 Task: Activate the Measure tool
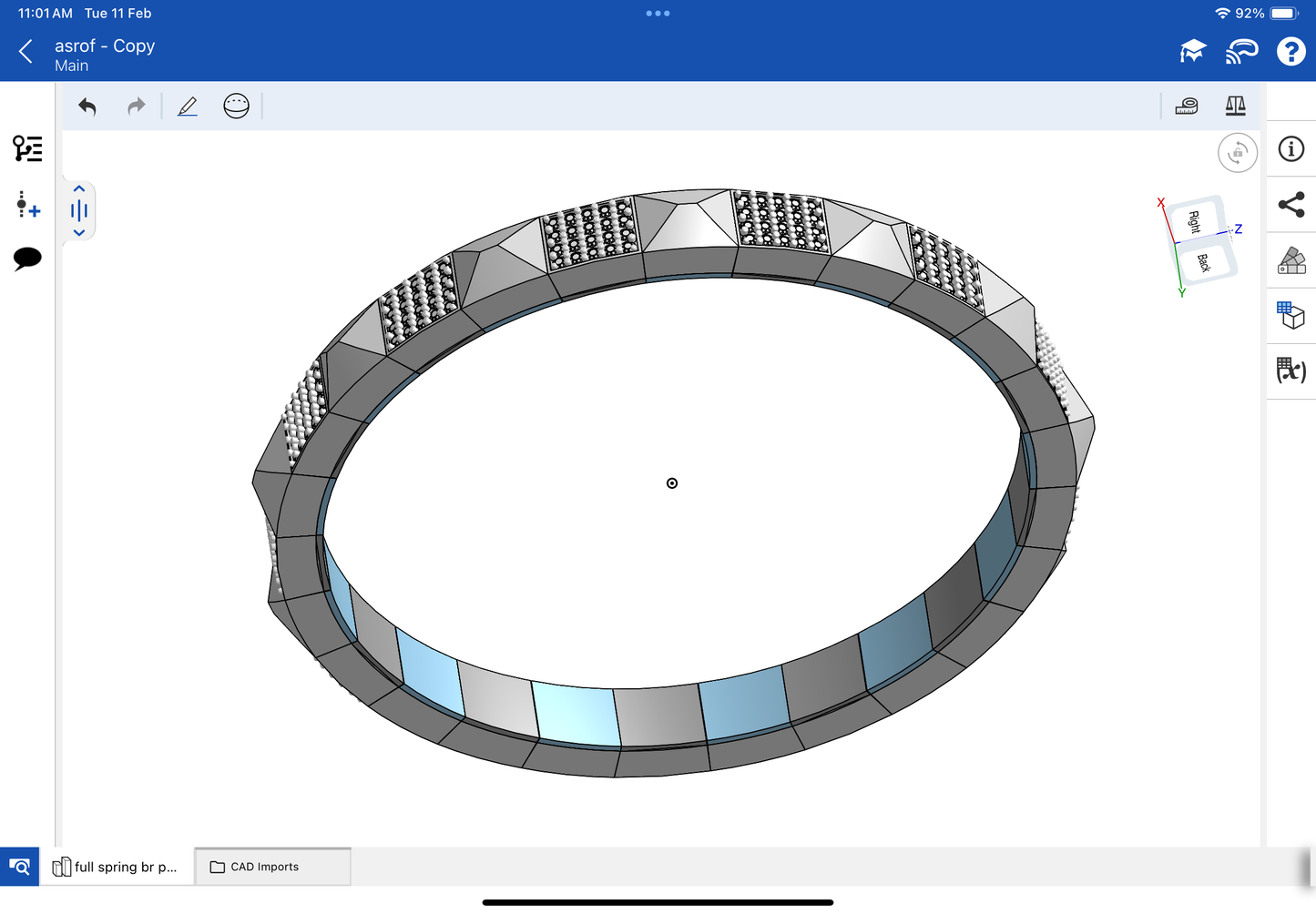pos(1187,107)
